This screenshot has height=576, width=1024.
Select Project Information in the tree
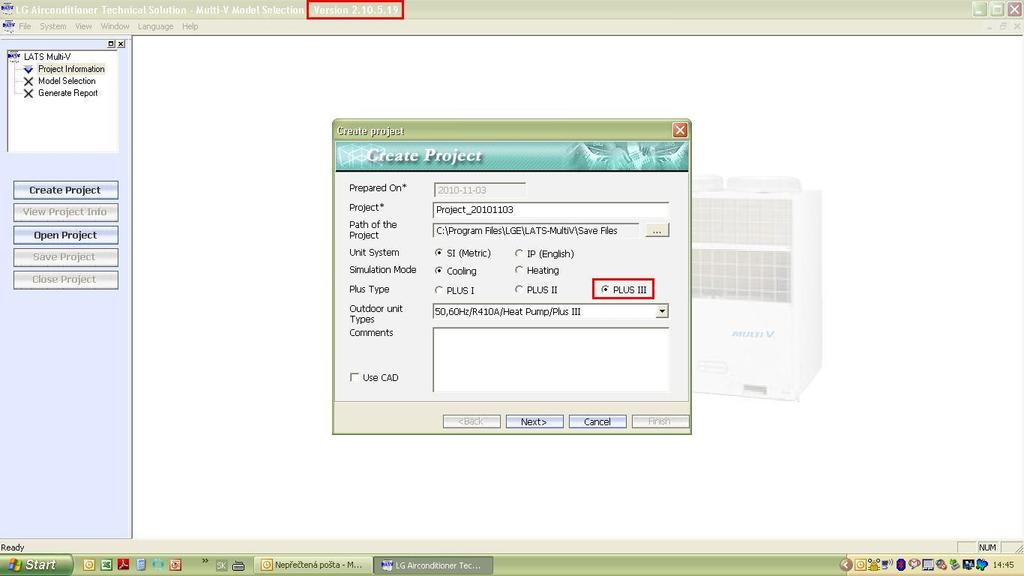(x=71, y=69)
